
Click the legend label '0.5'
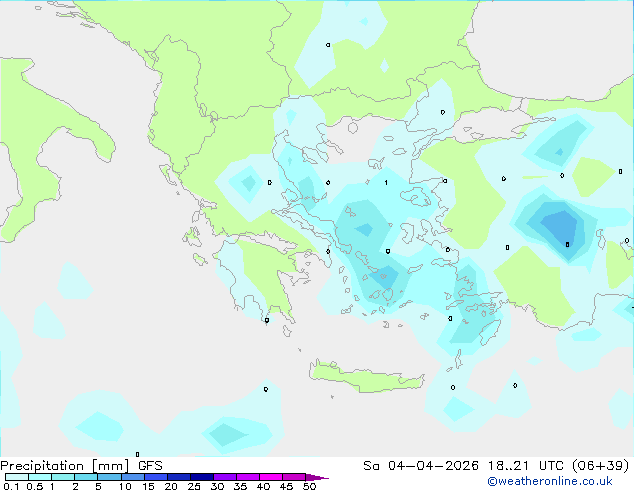[35, 486]
